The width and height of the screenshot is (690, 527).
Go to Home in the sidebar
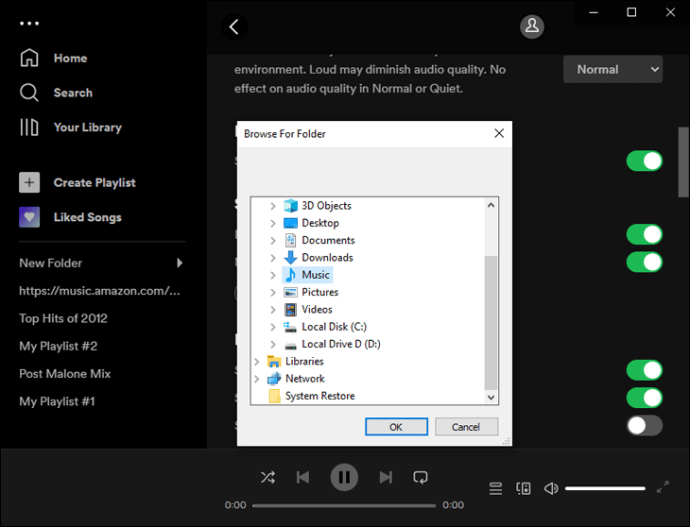tap(53, 58)
